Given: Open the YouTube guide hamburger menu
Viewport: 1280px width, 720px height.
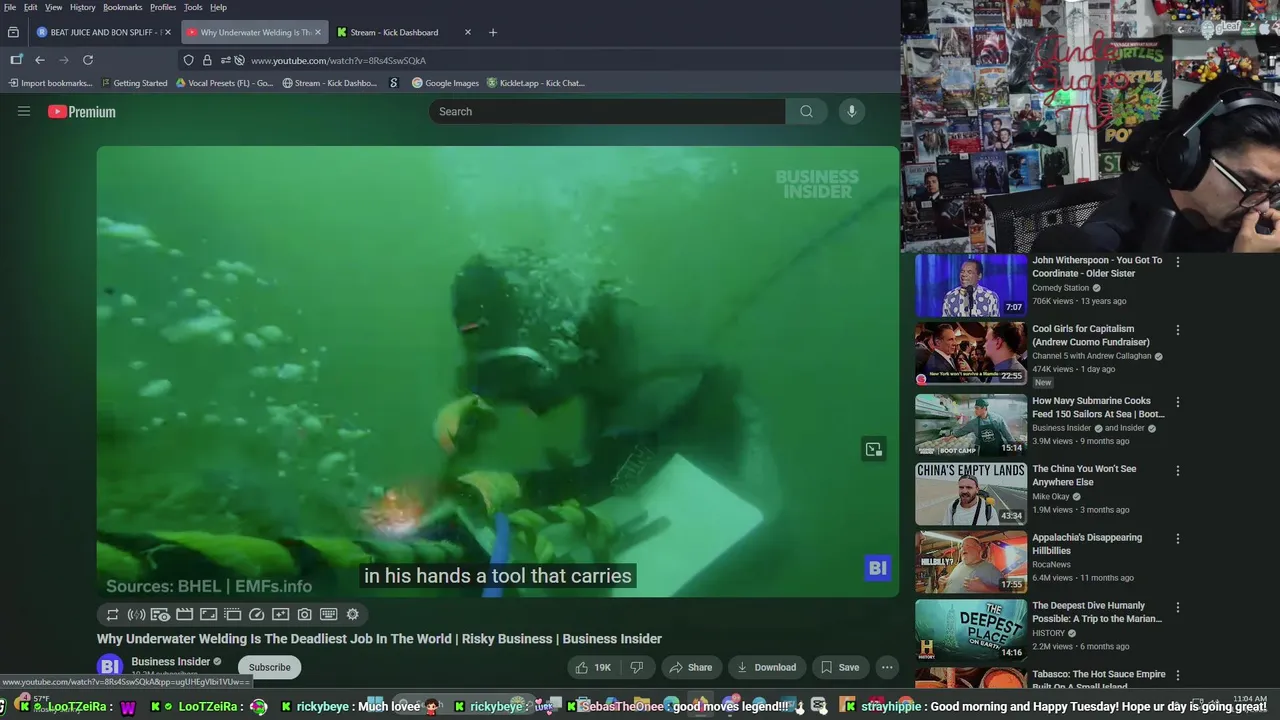Looking at the screenshot, I should point(24,111).
